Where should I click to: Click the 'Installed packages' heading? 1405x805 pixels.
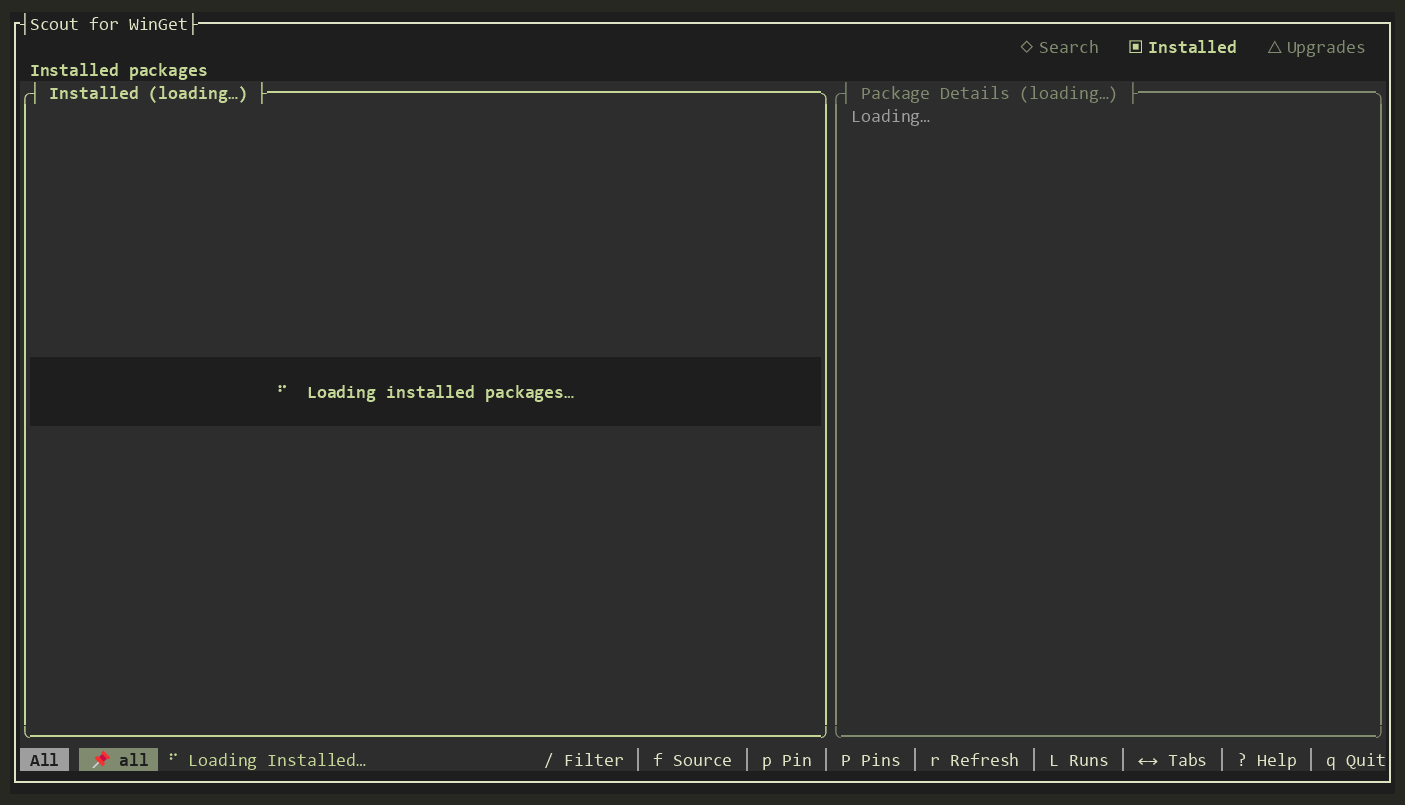pos(118,70)
